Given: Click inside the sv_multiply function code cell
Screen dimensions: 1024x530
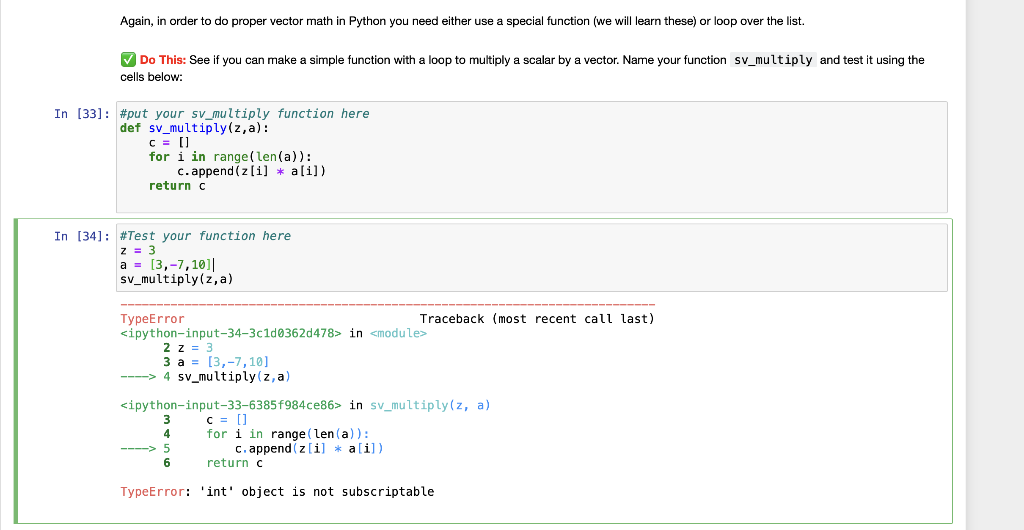Looking at the screenshot, I should tap(532, 157).
